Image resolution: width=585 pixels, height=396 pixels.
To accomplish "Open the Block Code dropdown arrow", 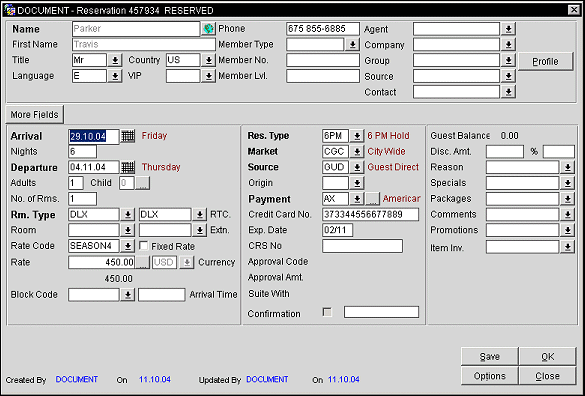I will coord(128,295).
